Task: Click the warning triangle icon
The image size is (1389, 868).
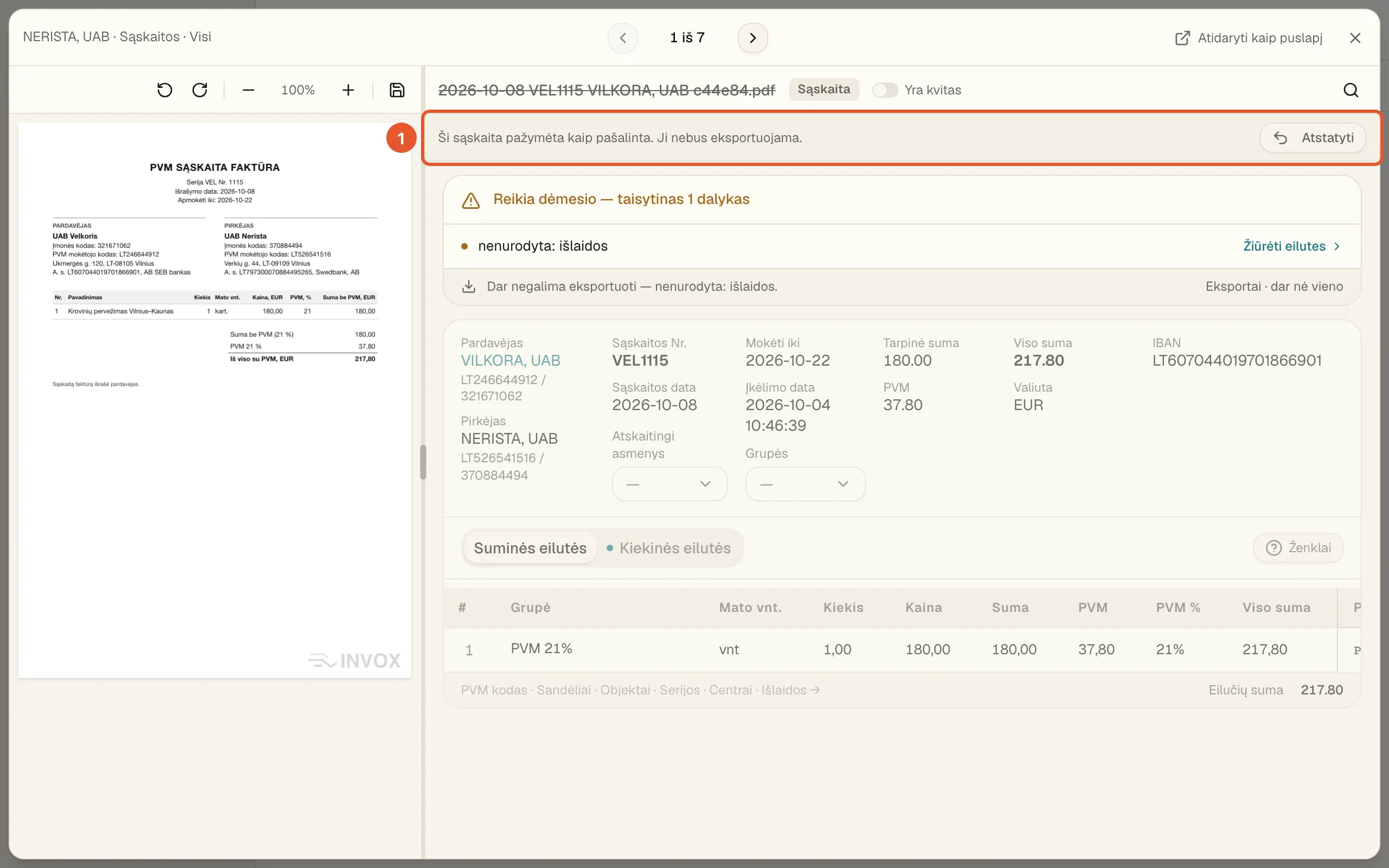Action: pyautogui.click(x=470, y=200)
